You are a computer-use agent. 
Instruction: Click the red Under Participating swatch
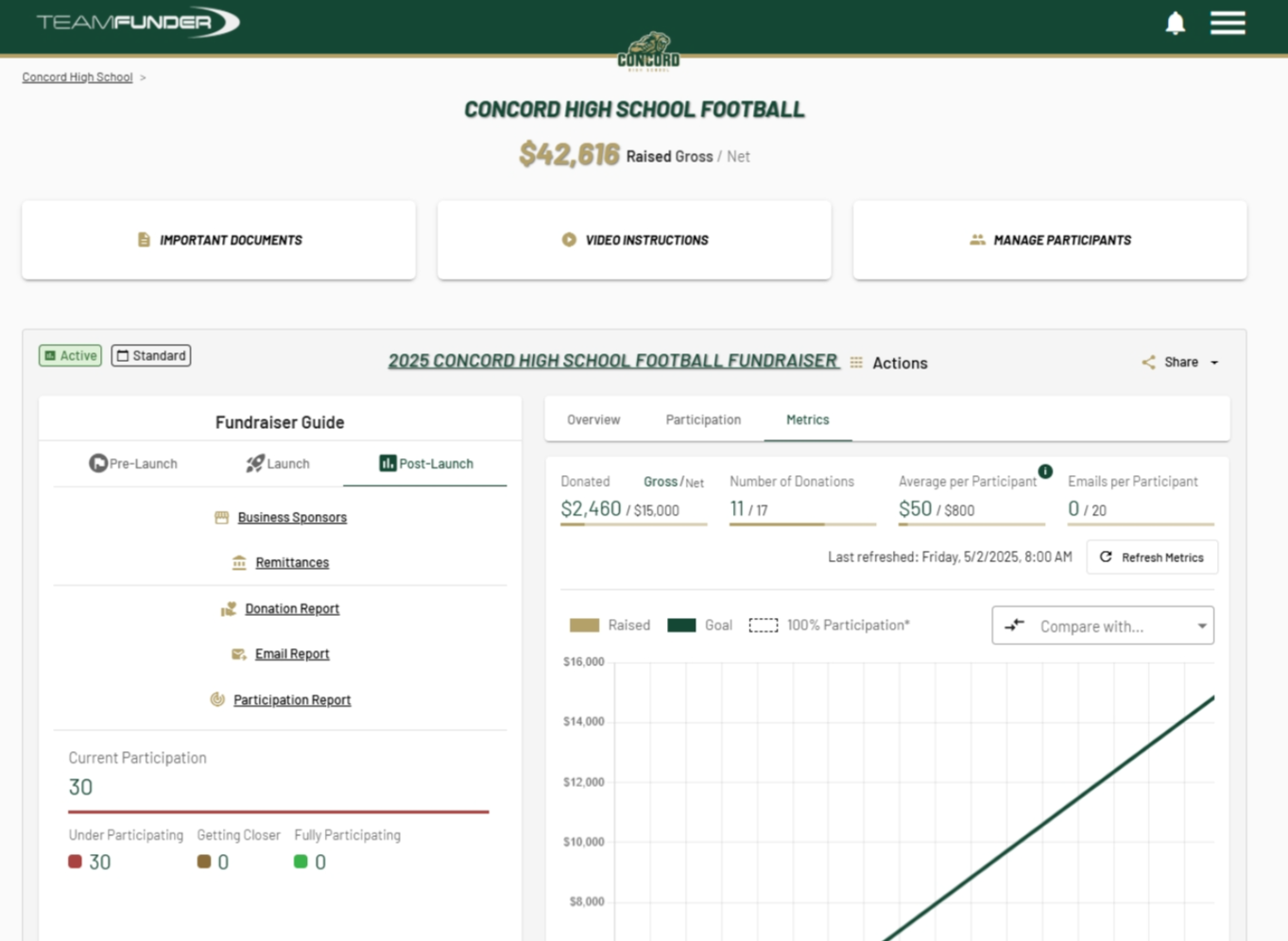pyautogui.click(x=75, y=862)
